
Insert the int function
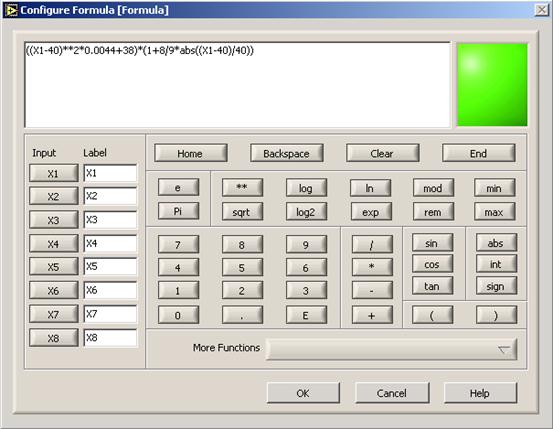coord(497,264)
